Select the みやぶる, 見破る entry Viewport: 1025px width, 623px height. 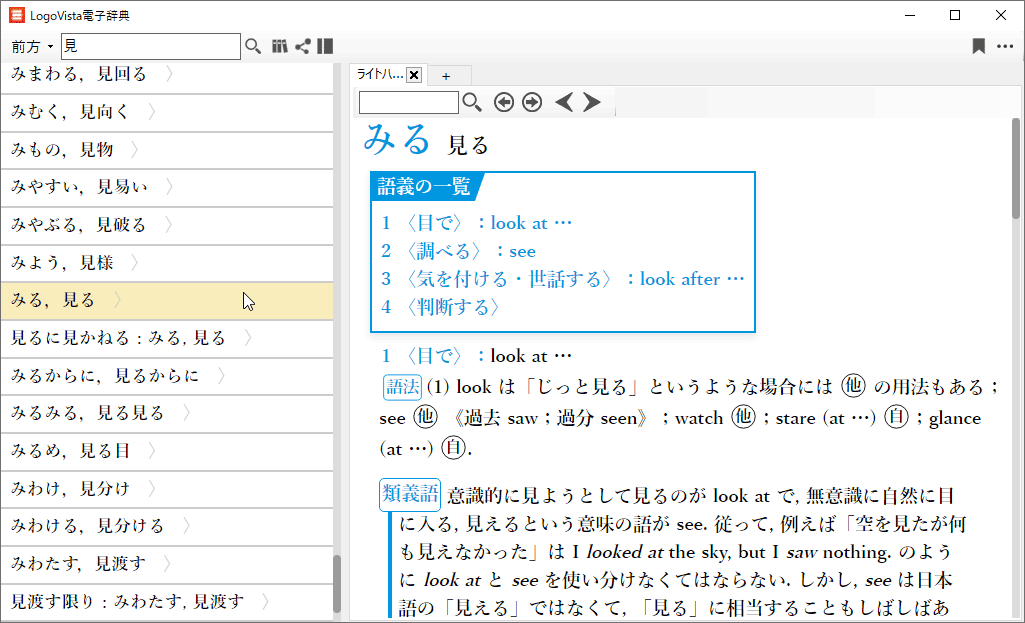167,226
